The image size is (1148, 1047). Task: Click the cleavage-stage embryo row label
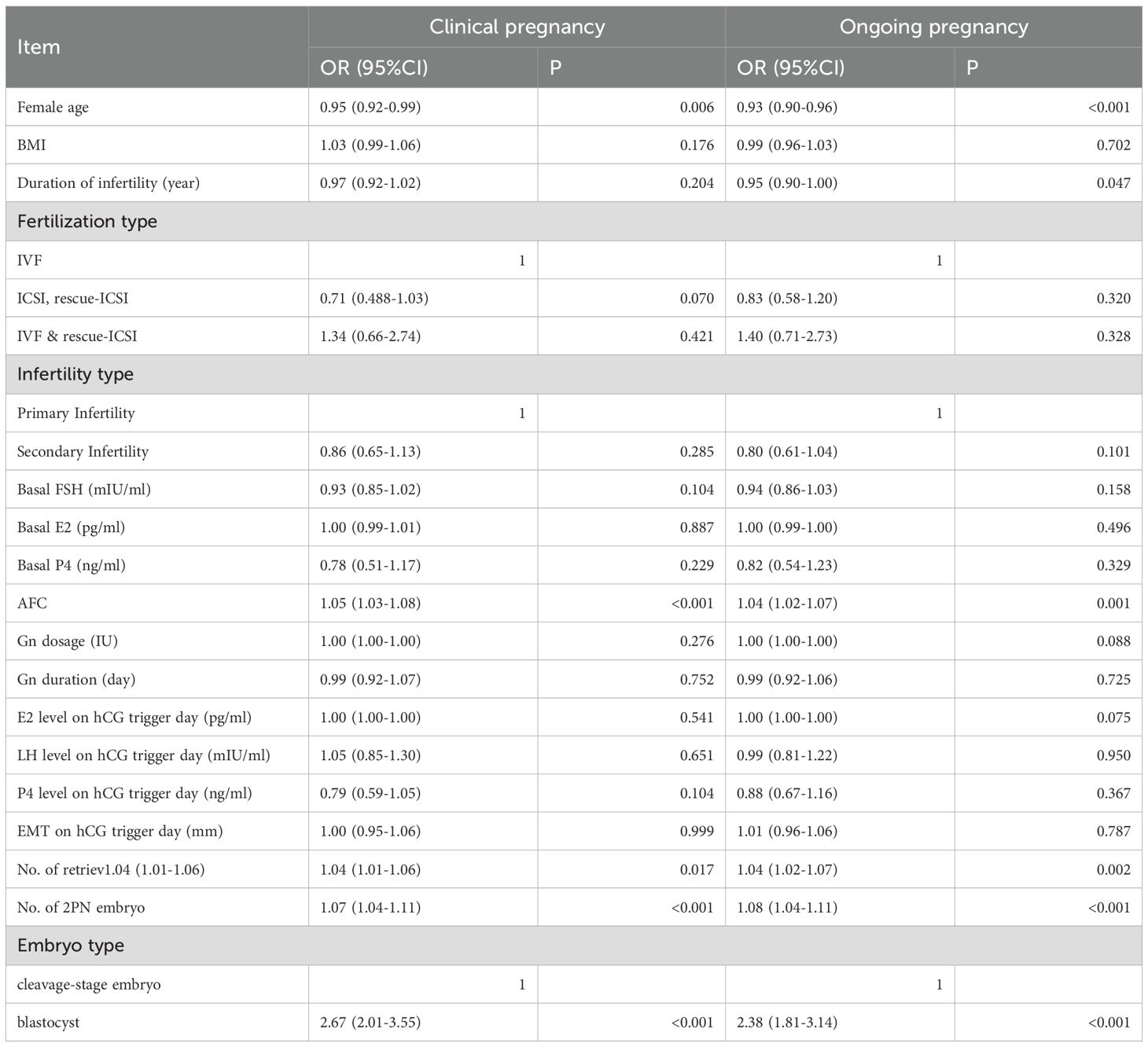point(89,985)
